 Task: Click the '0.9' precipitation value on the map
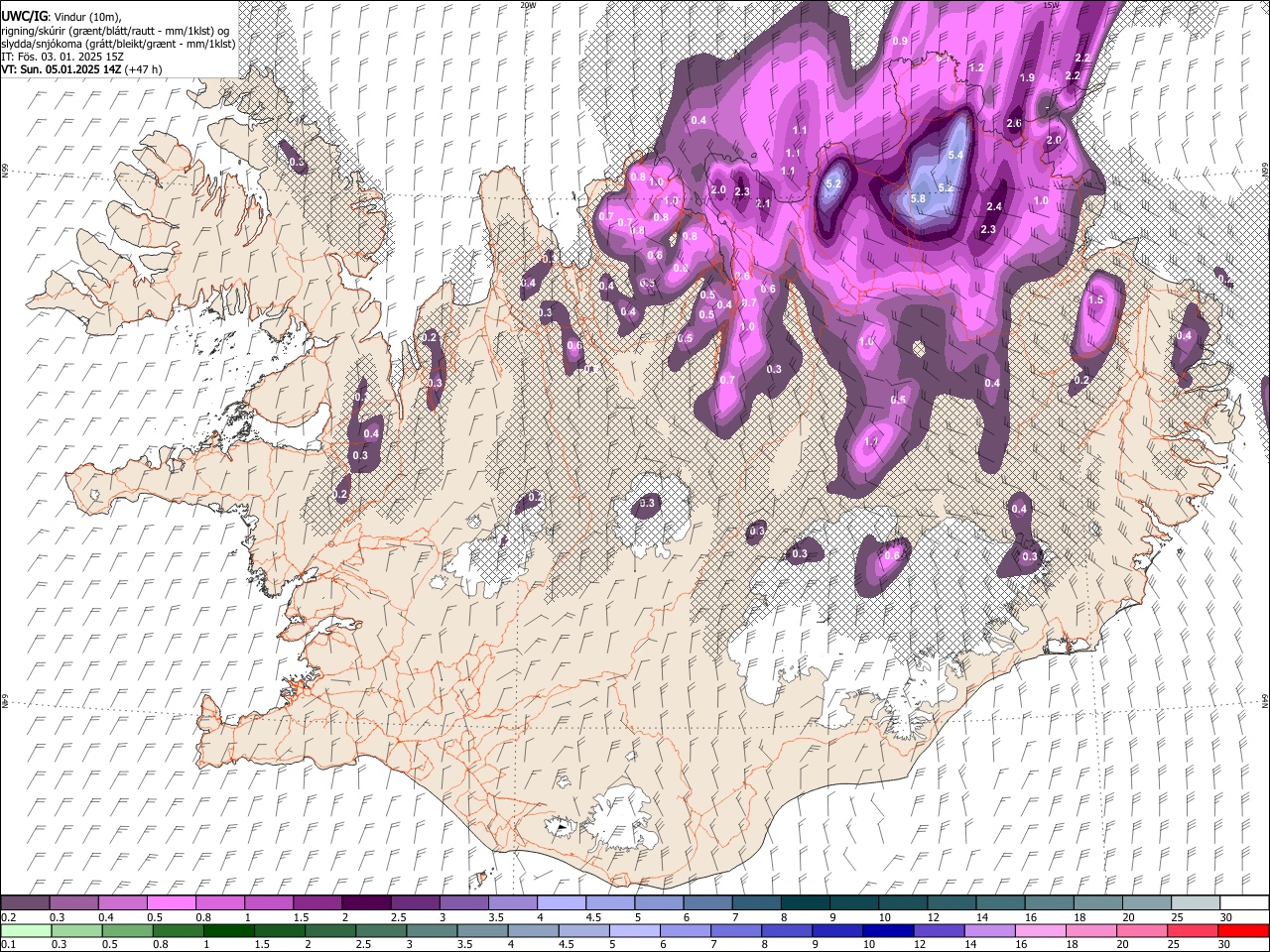coord(900,42)
